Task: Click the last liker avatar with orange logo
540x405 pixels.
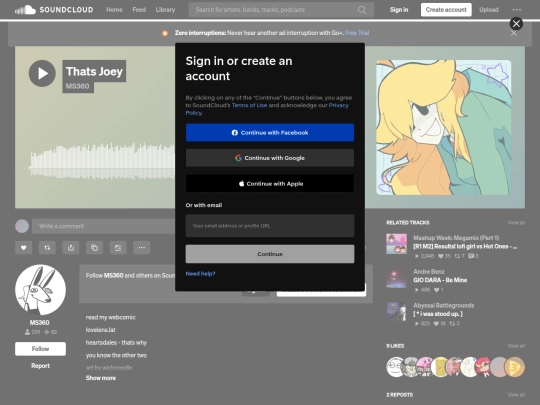Action: point(515,367)
